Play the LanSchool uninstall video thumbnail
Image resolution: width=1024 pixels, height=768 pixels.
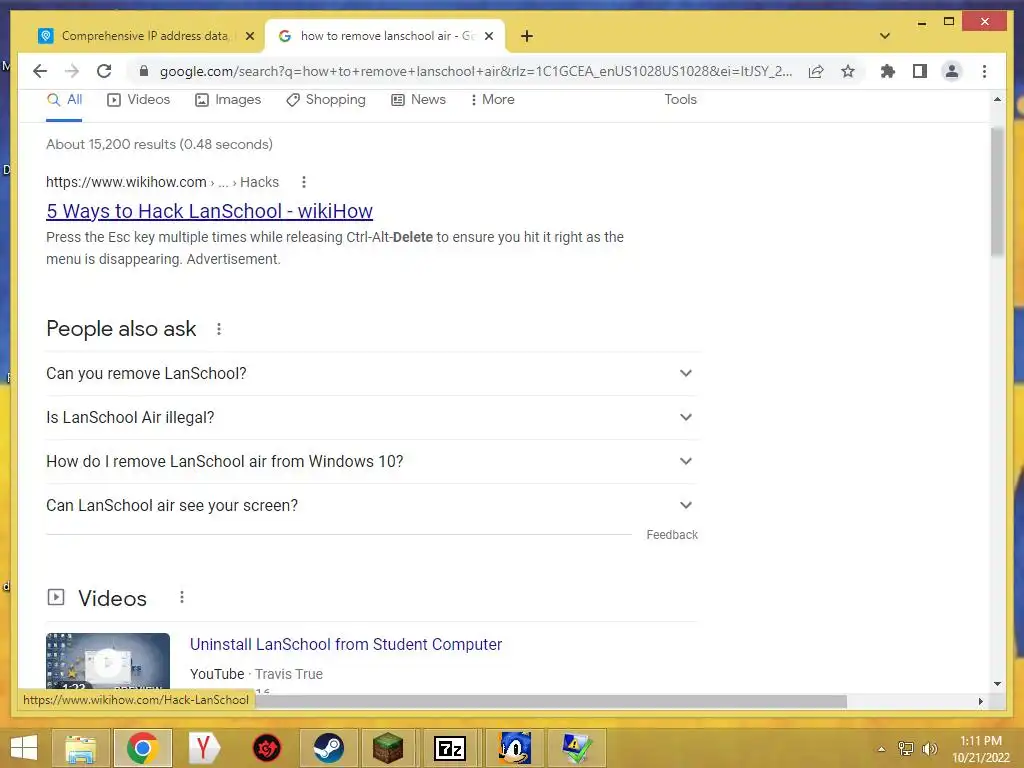[108, 662]
